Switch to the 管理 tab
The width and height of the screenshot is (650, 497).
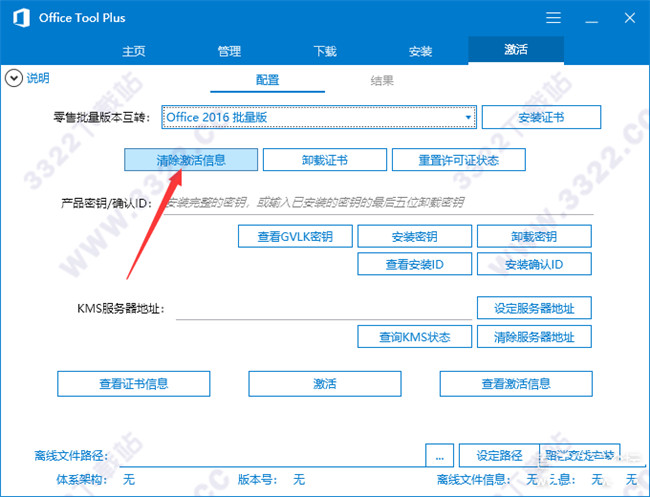pyautogui.click(x=229, y=51)
